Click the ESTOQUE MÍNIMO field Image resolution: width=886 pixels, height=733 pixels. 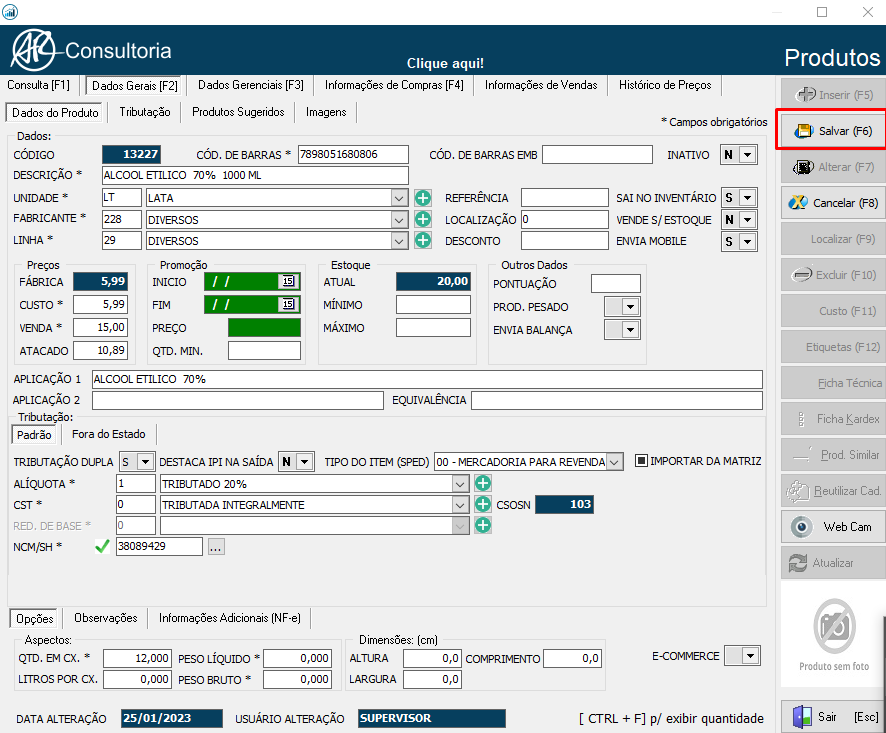pos(433,305)
